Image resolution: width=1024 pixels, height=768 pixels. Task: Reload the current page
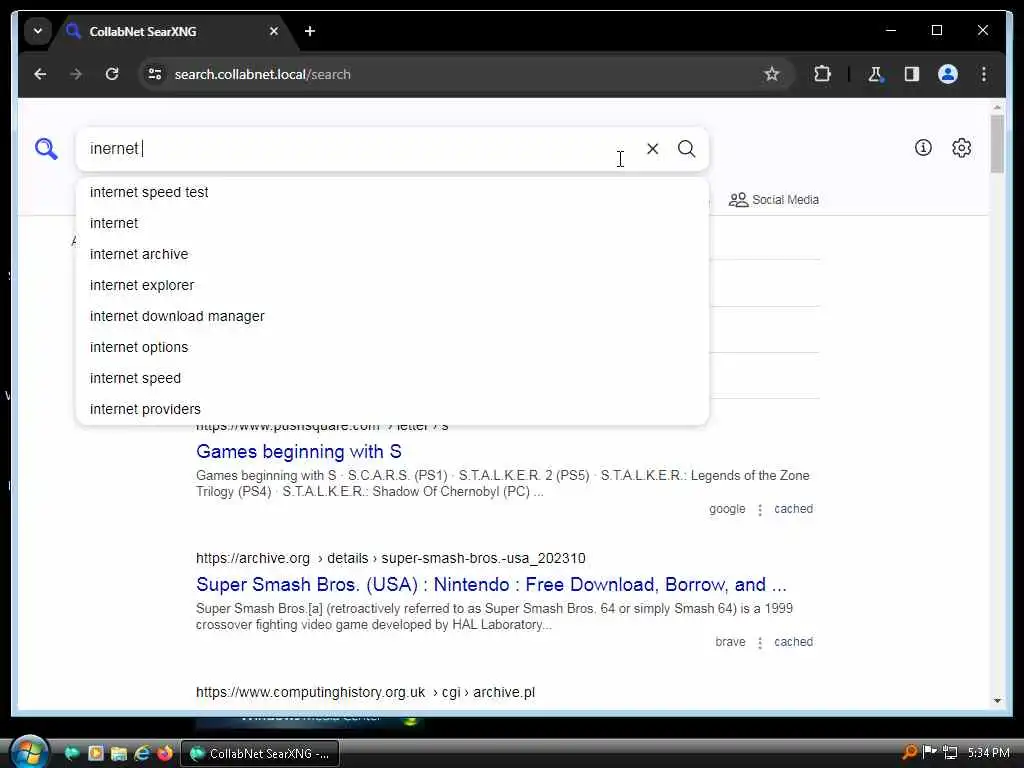[x=112, y=74]
